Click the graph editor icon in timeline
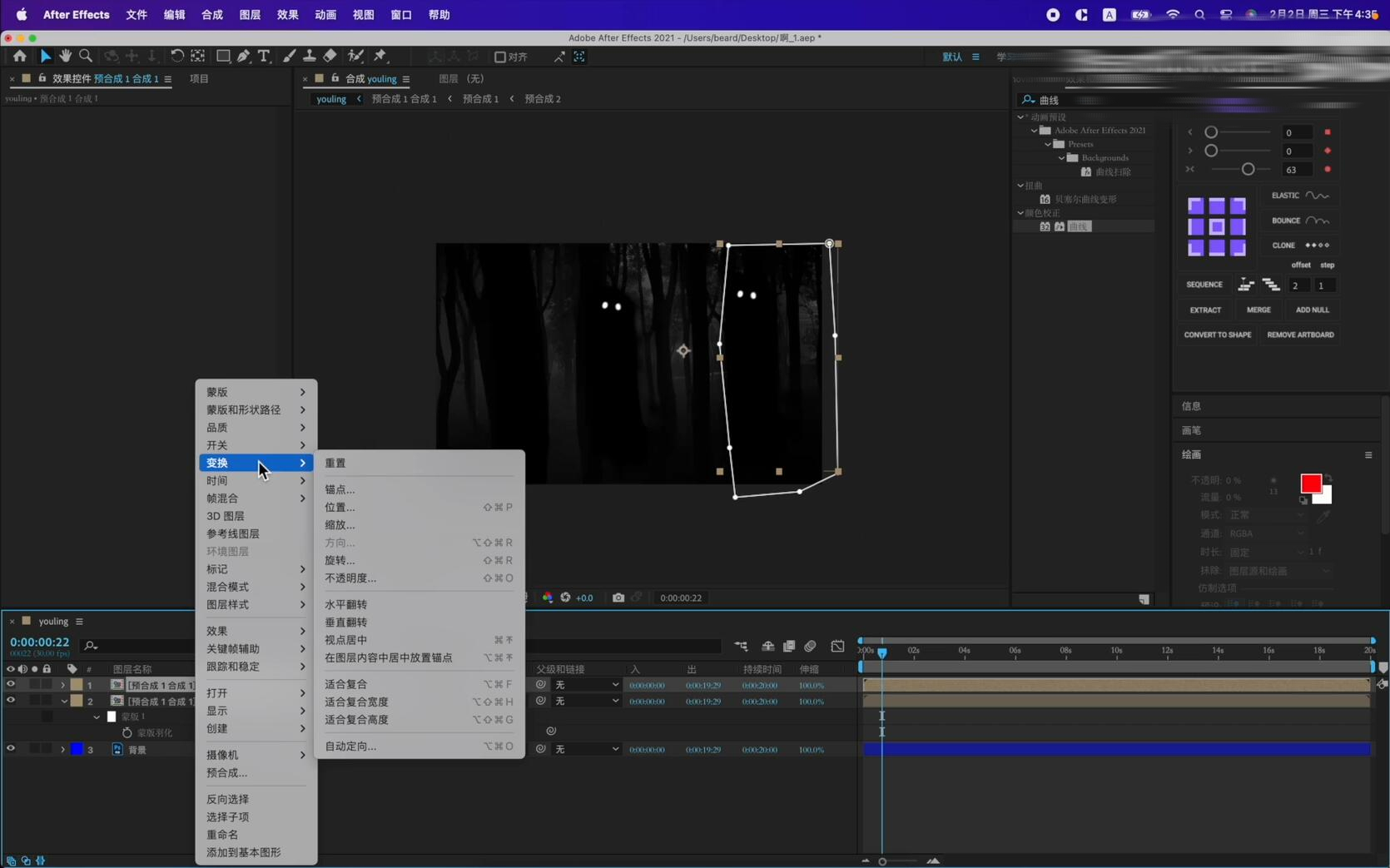 click(x=837, y=646)
